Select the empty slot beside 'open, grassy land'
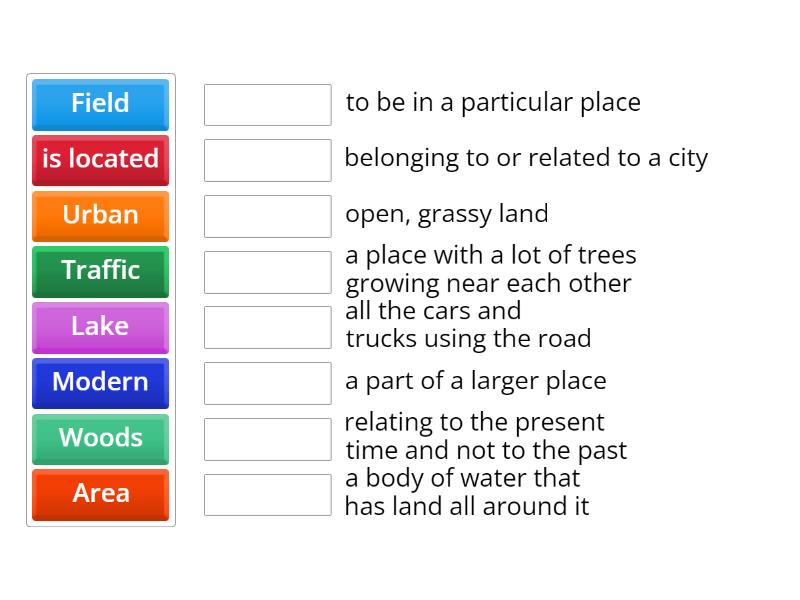 (x=268, y=216)
